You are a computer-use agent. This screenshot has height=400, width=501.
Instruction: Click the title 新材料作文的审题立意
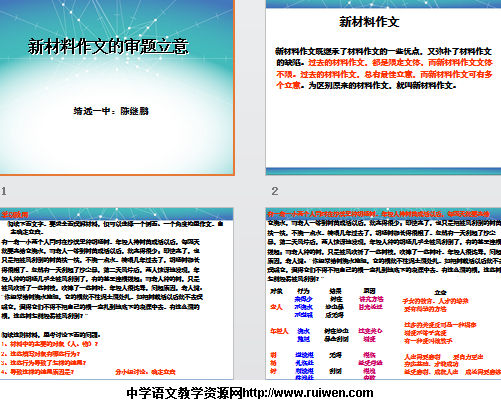click(108, 47)
